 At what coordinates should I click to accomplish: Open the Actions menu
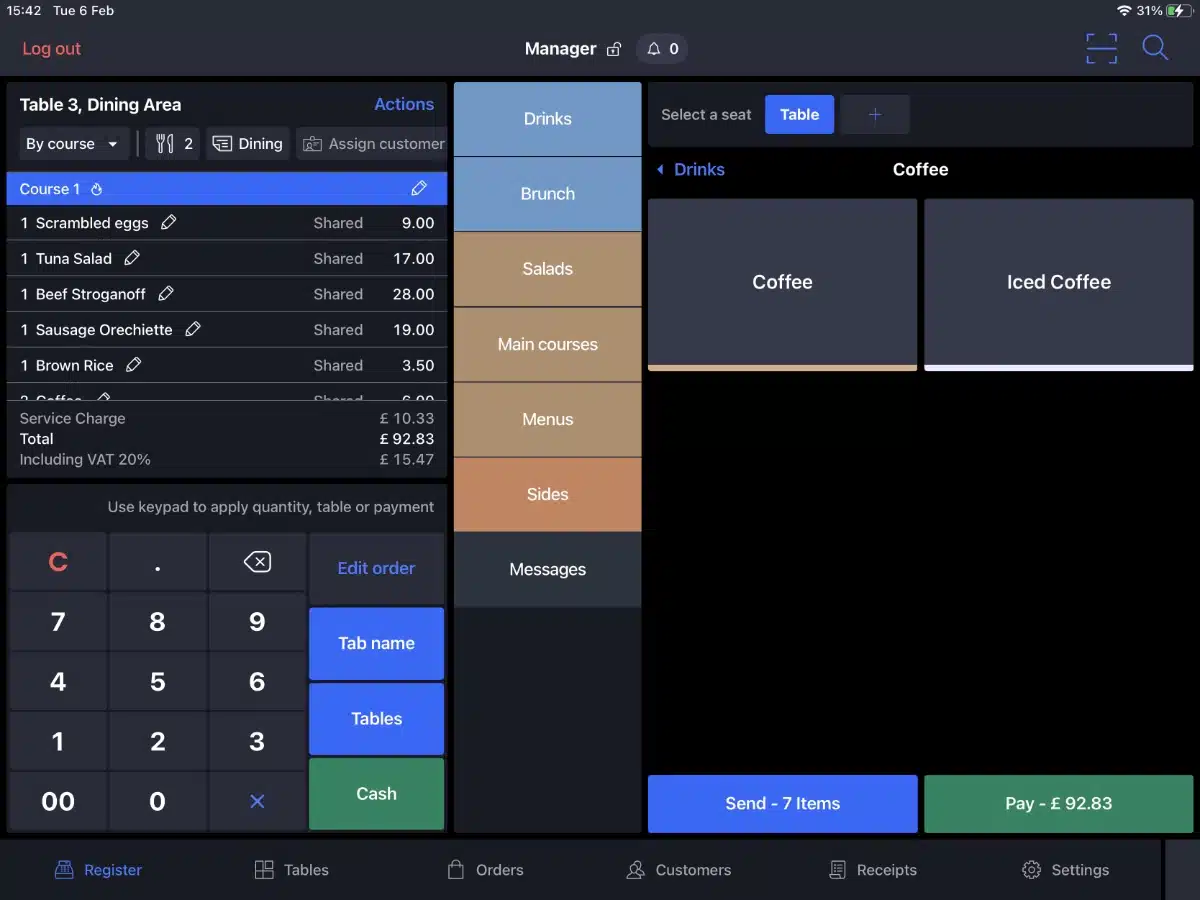(x=404, y=104)
